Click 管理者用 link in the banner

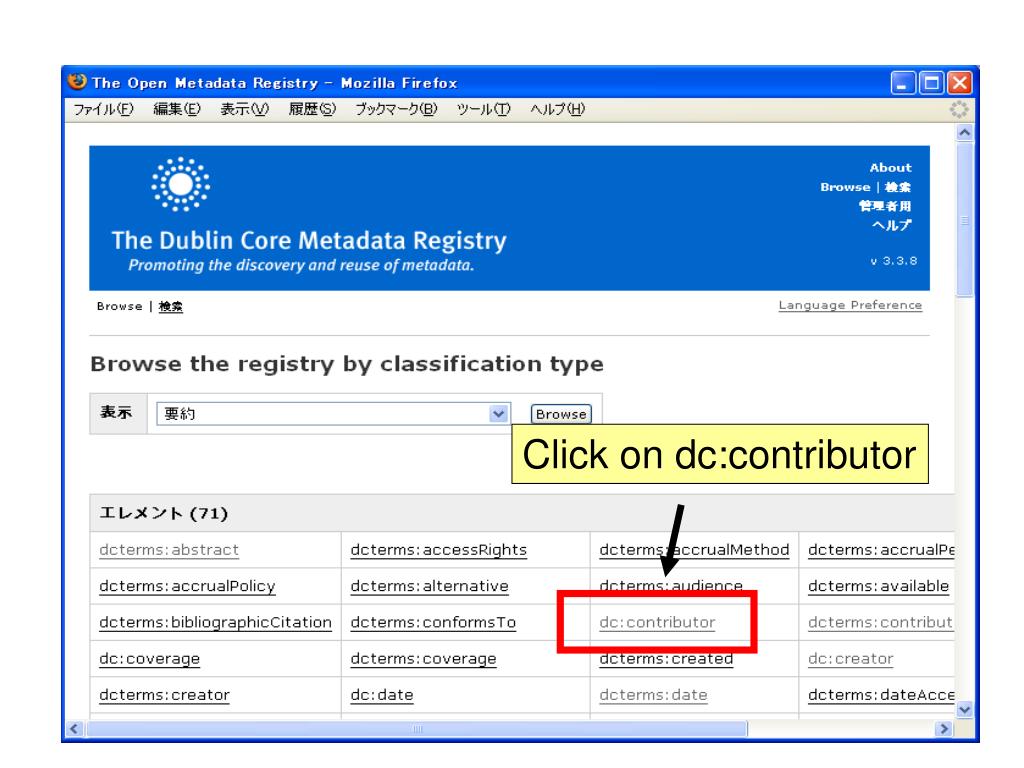pyautogui.click(x=885, y=206)
